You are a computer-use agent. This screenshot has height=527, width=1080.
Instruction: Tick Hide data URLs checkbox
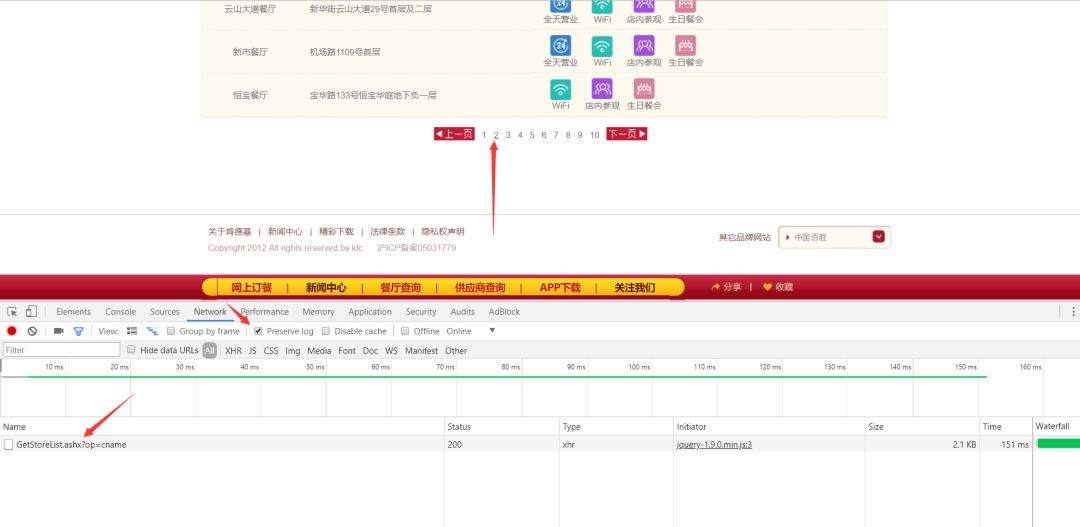click(131, 349)
